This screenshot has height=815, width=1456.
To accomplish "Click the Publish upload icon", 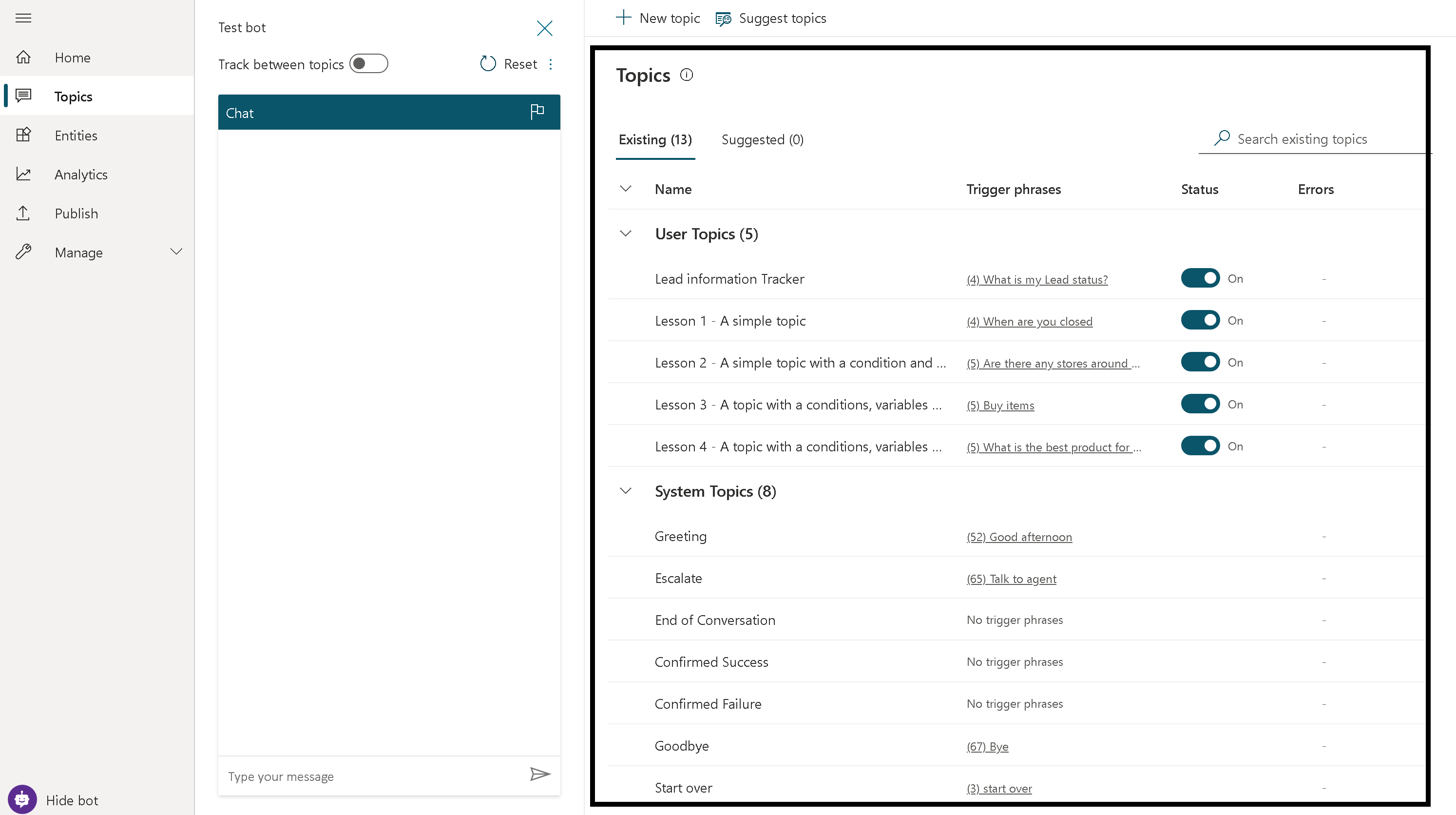I will click(23, 213).
